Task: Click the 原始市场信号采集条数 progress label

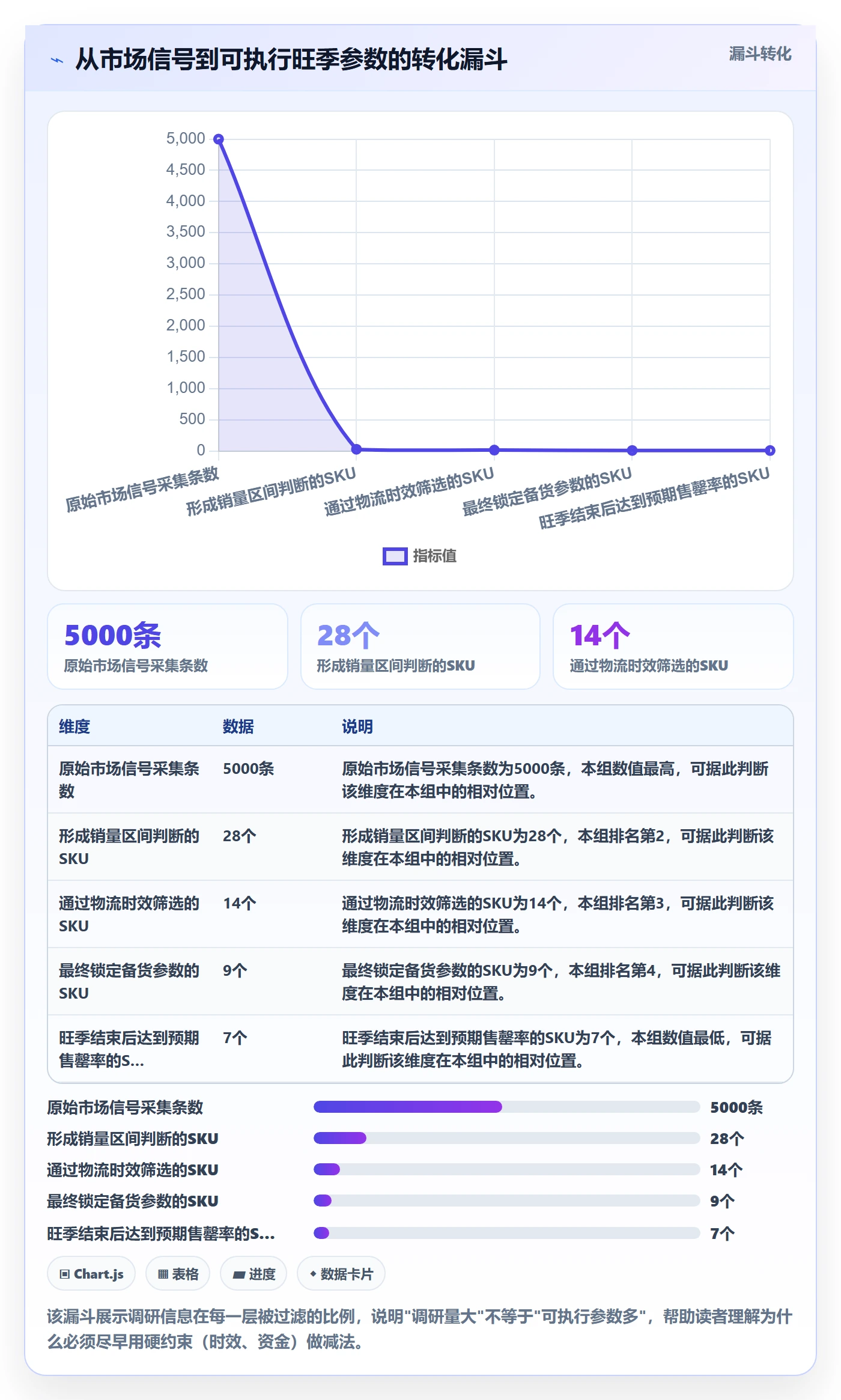Action: coord(126,1107)
